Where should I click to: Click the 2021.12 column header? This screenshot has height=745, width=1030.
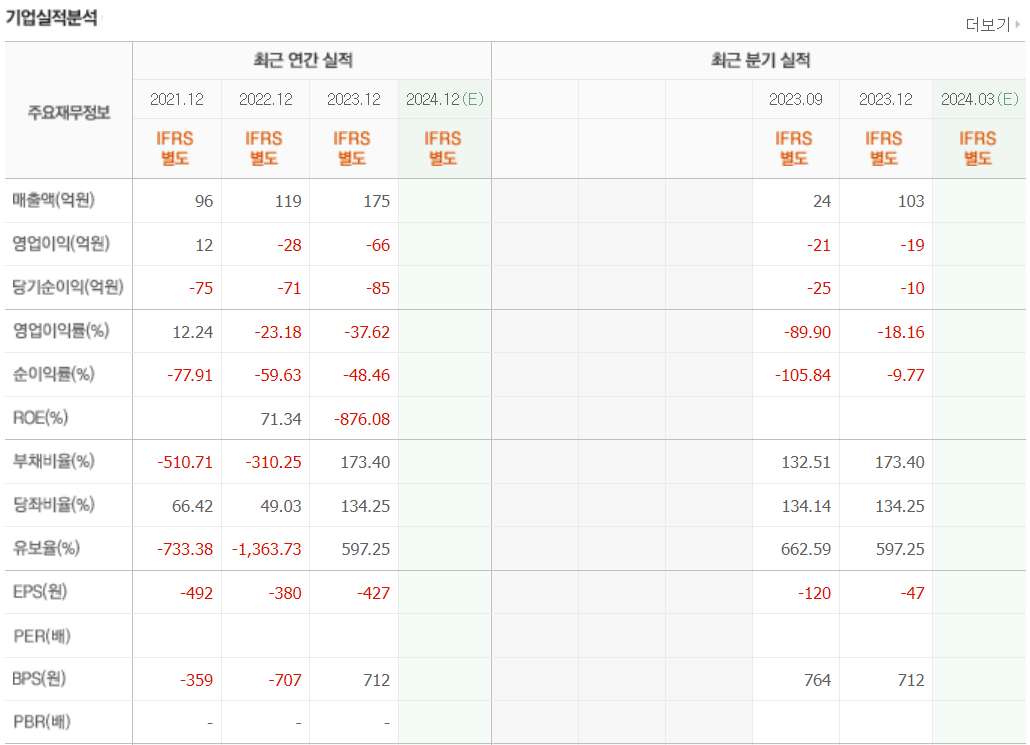pyautogui.click(x=177, y=99)
